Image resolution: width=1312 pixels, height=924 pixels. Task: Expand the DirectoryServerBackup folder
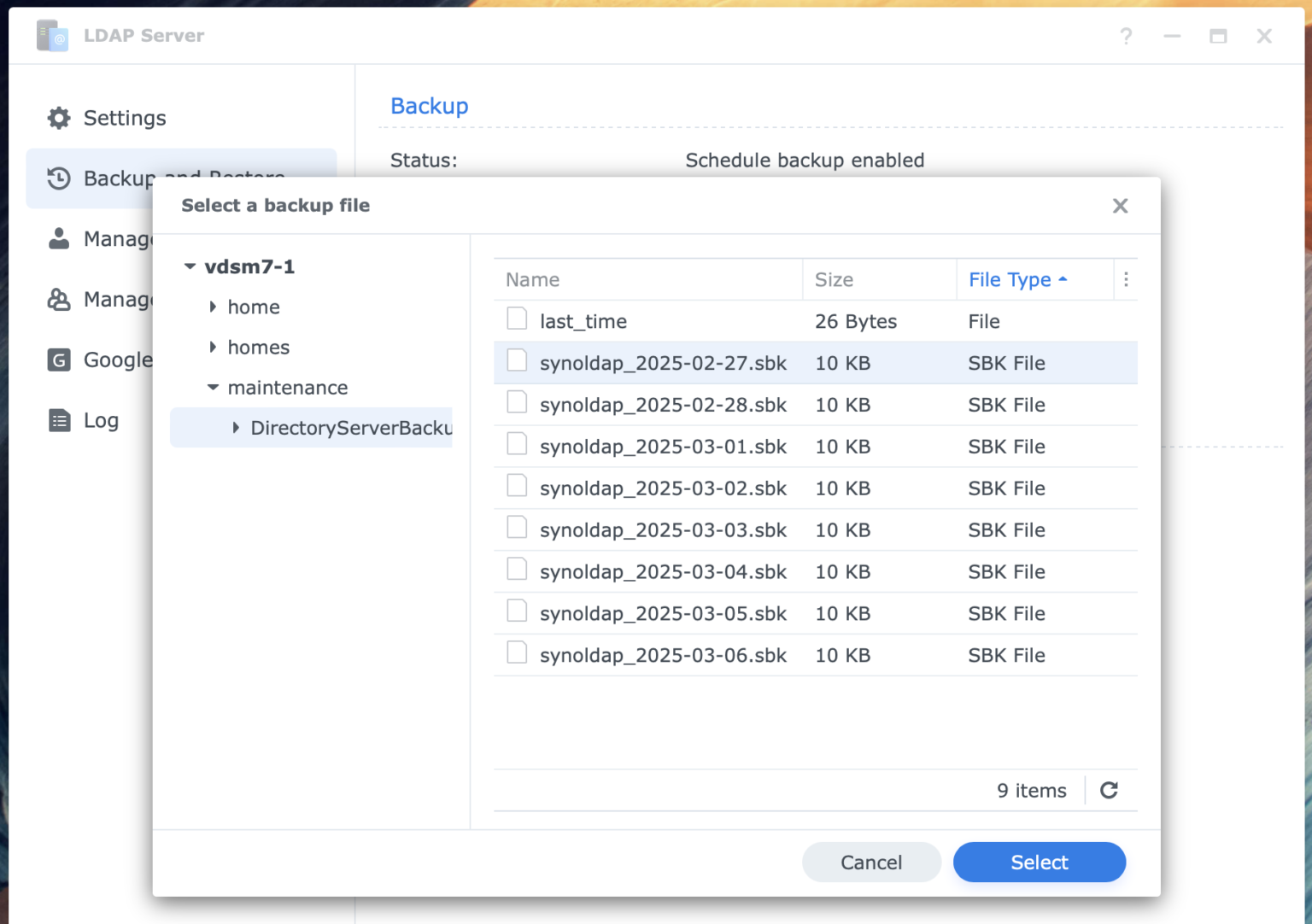pyautogui.click(x=236, y=427)
